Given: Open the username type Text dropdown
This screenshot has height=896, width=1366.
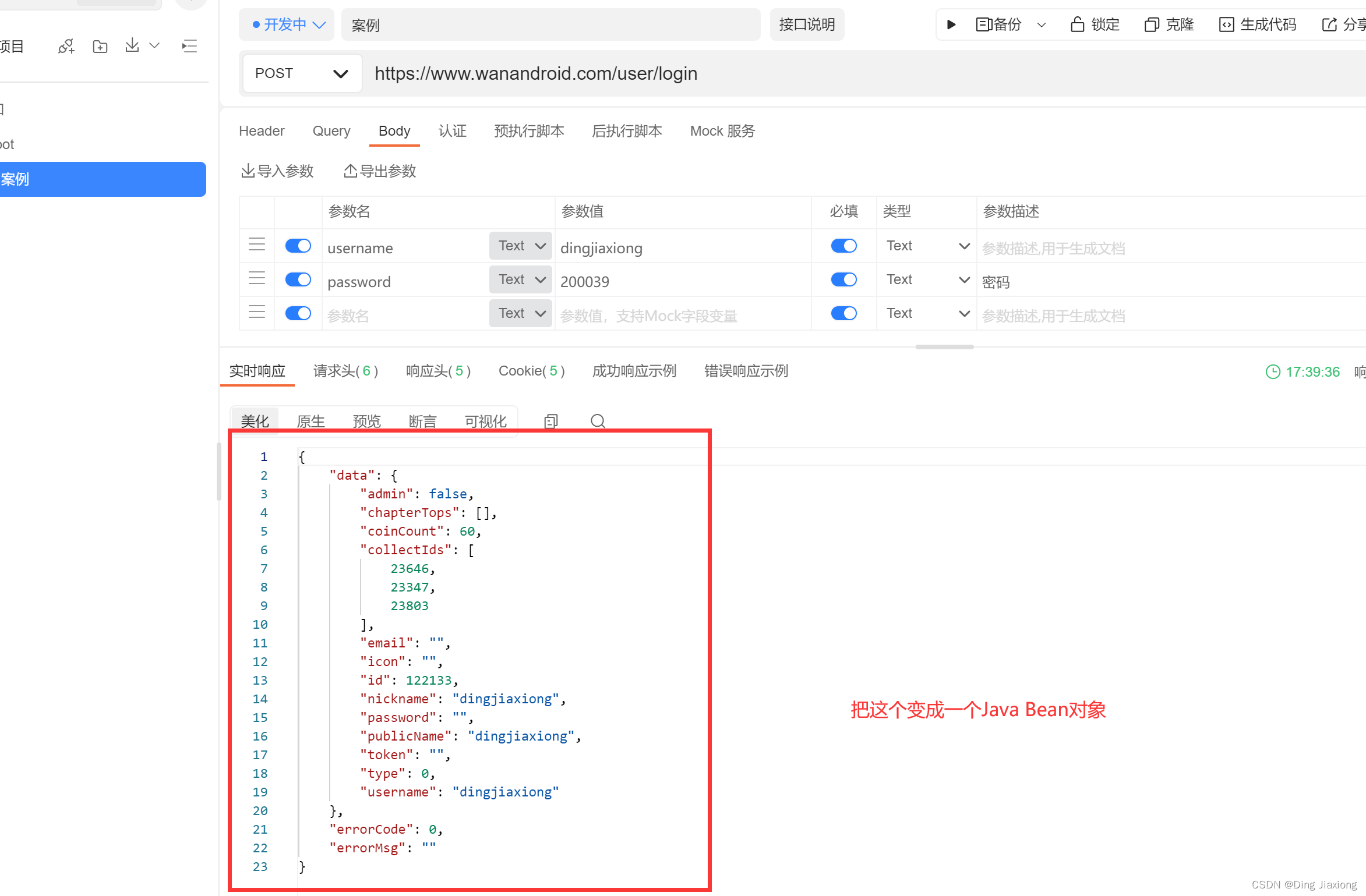Looking at the screenshot, I should (927, 246).
